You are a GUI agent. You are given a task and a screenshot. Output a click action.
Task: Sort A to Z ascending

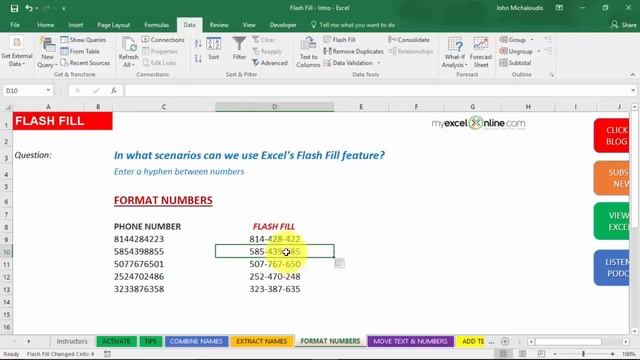pyautogui.click(x=198, y=44)
